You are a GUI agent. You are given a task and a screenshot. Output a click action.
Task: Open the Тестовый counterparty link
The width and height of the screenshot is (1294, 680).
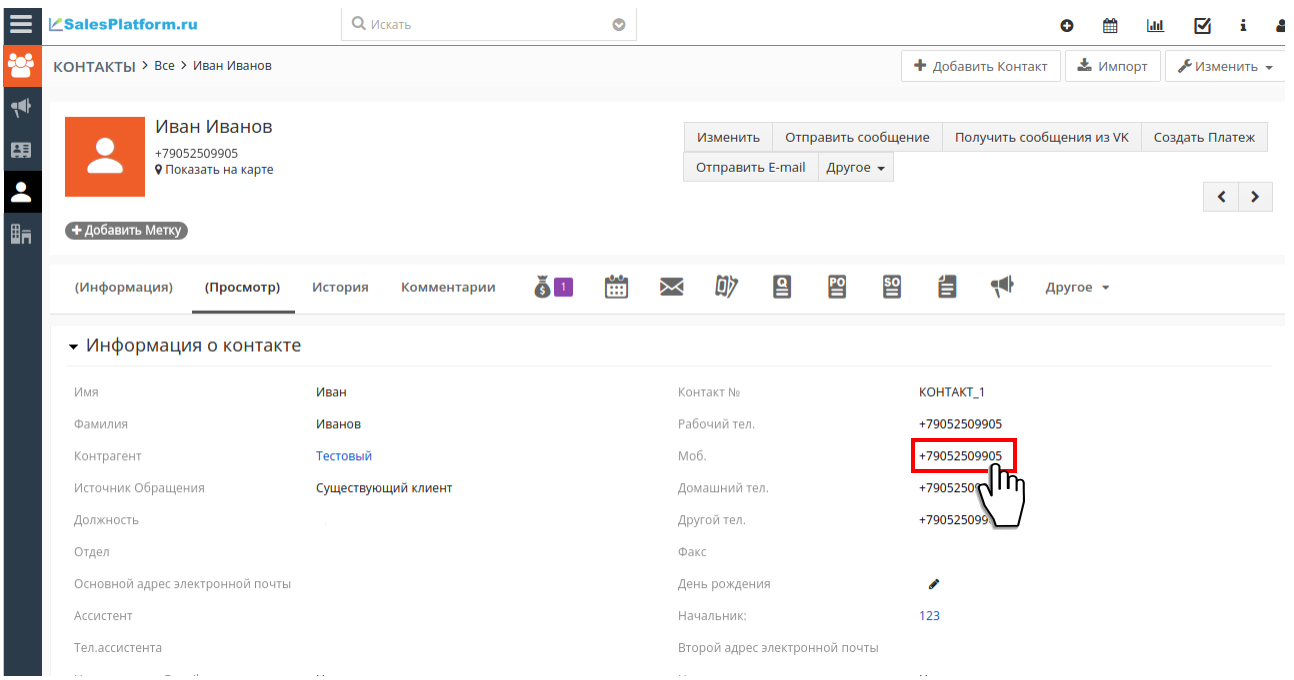pyautogui.click(x=344, y=456)
